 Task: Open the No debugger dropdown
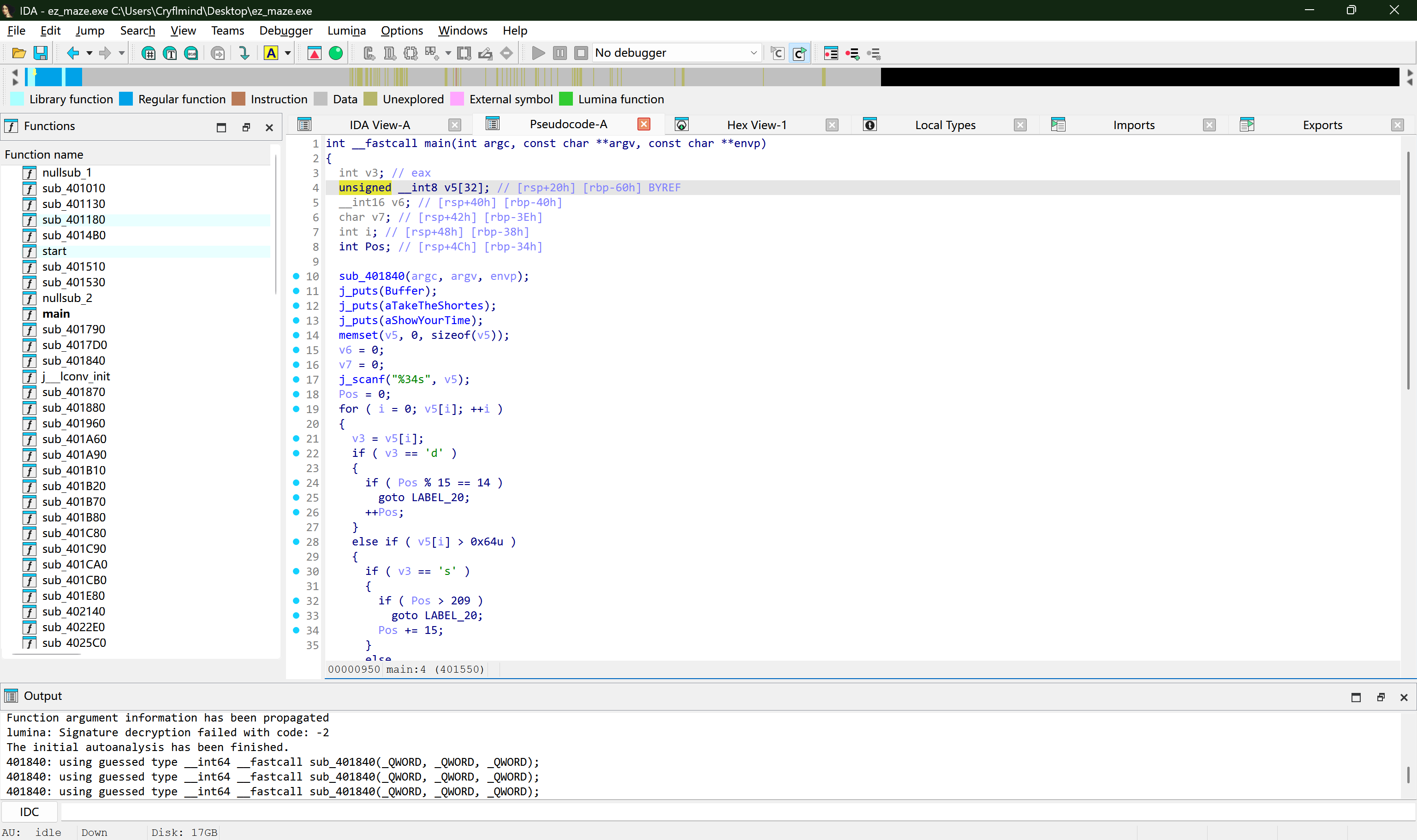(x=676, y=53)
